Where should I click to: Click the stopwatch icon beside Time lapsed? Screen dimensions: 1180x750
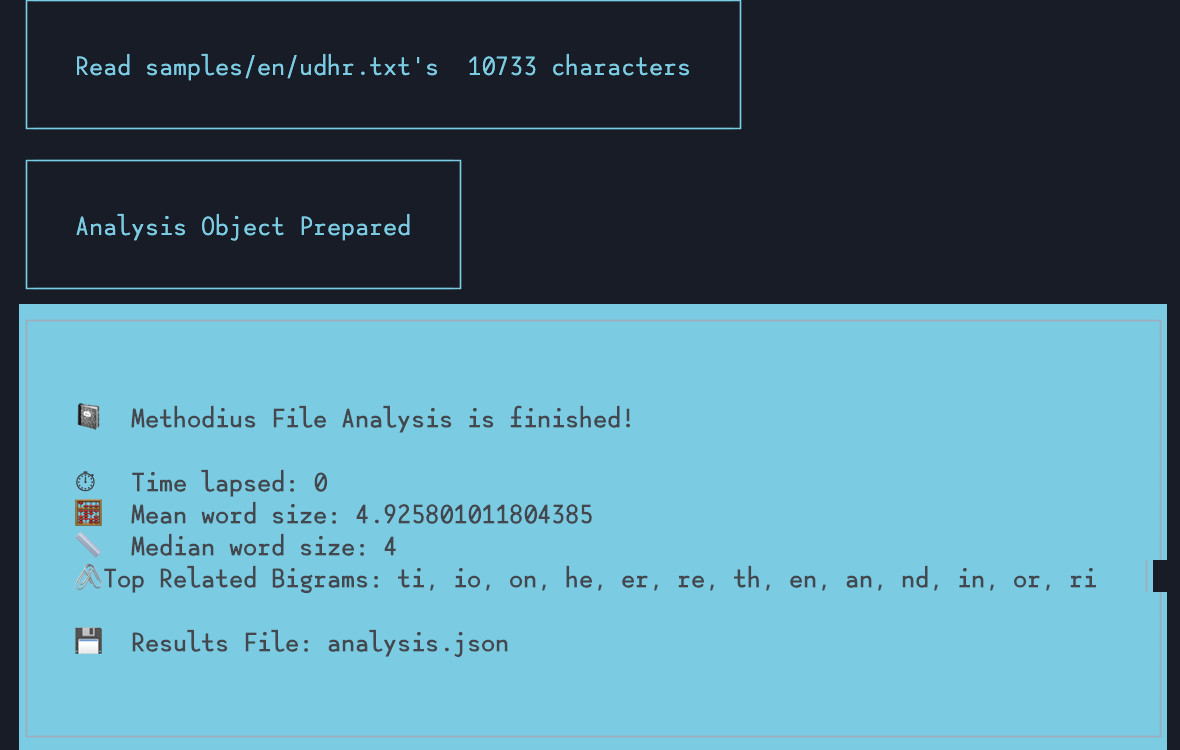click(89, 482)
